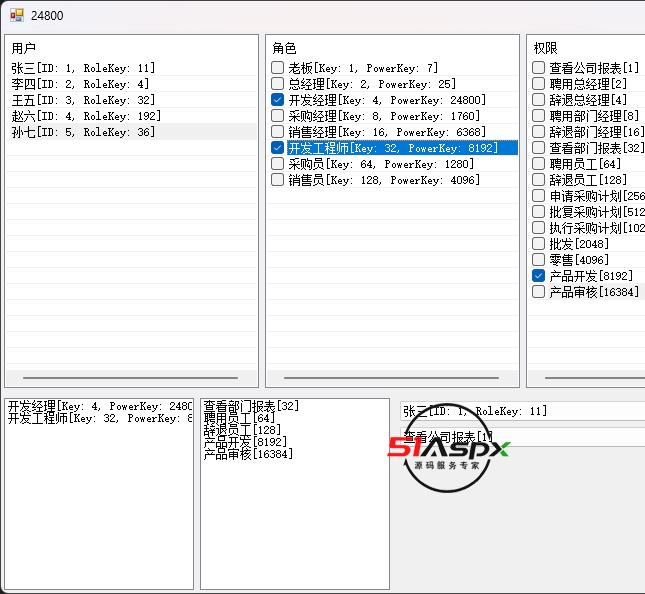This screenshot has width=645, height=594.
Task: Select user 张三 with RoleKey 11
Action: 83,68
